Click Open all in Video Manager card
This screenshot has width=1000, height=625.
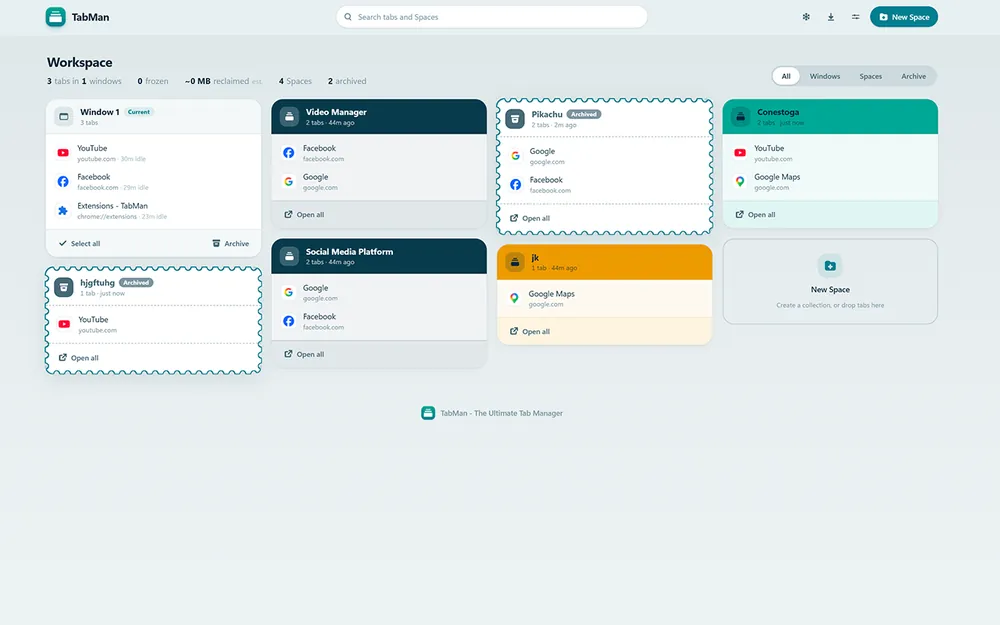coord(304,215)
